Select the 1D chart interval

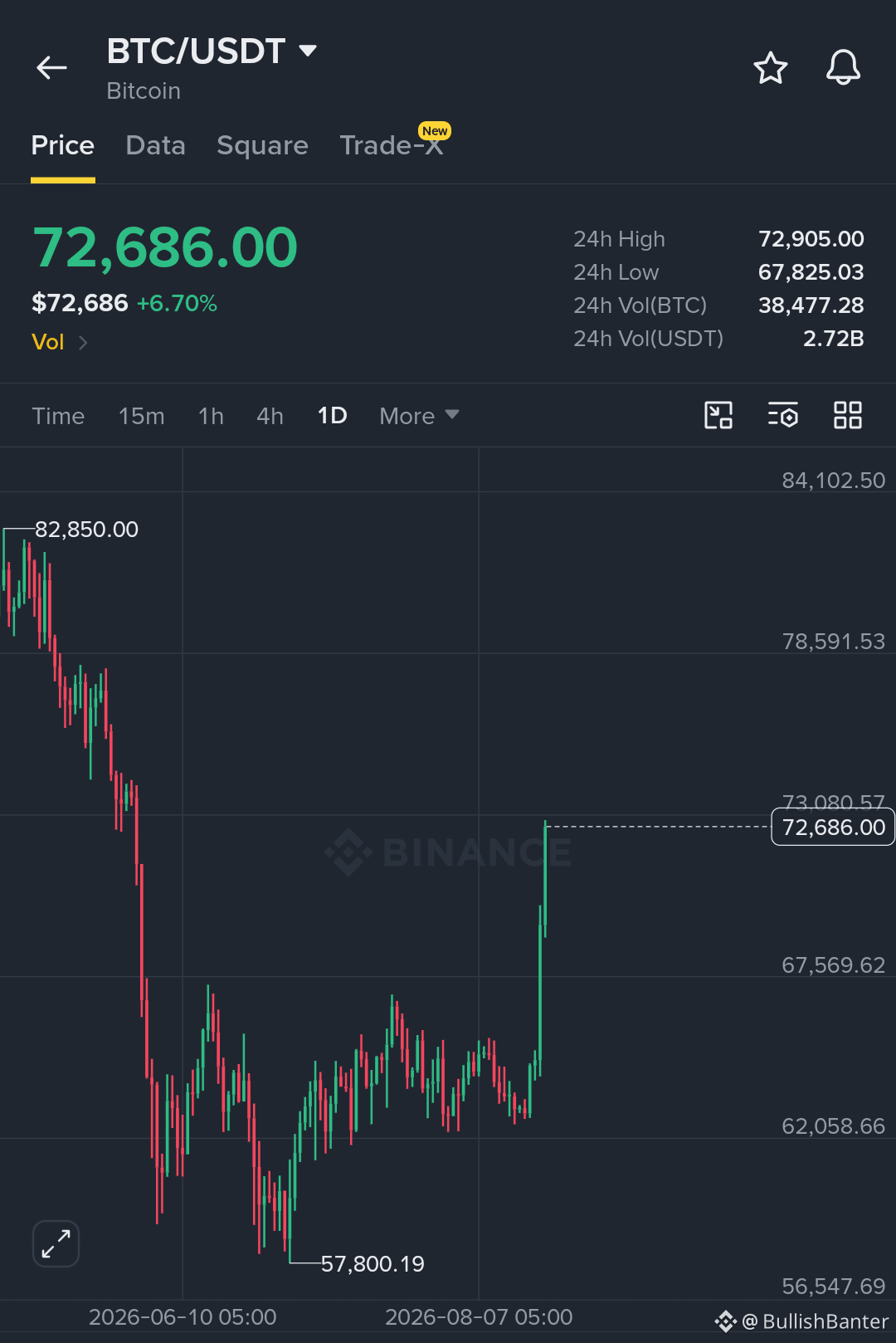[332, 416]
